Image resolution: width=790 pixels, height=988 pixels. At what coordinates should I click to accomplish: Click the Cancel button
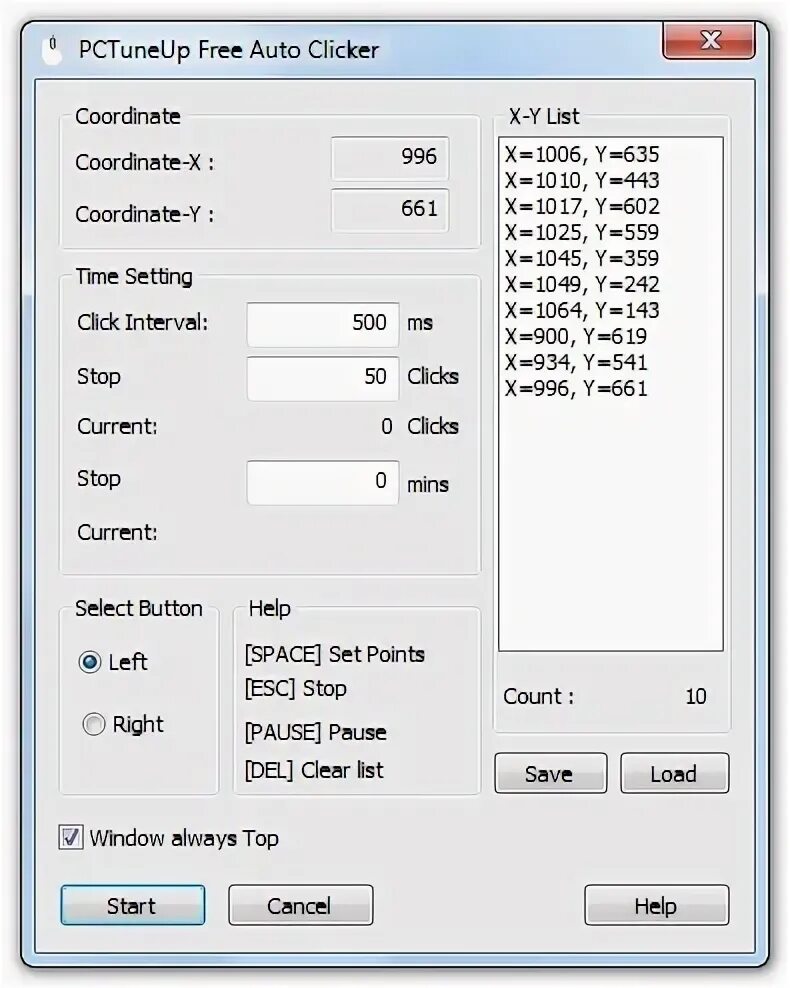301,905
